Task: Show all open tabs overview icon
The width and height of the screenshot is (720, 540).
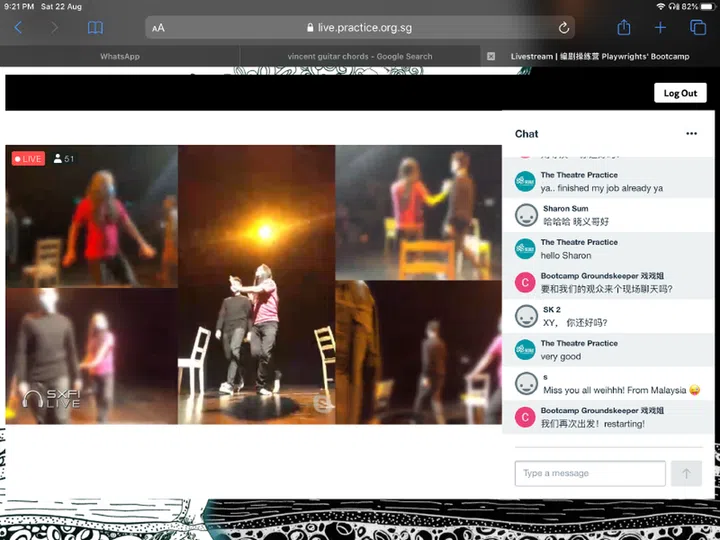Action: click(x=698, y=28)
